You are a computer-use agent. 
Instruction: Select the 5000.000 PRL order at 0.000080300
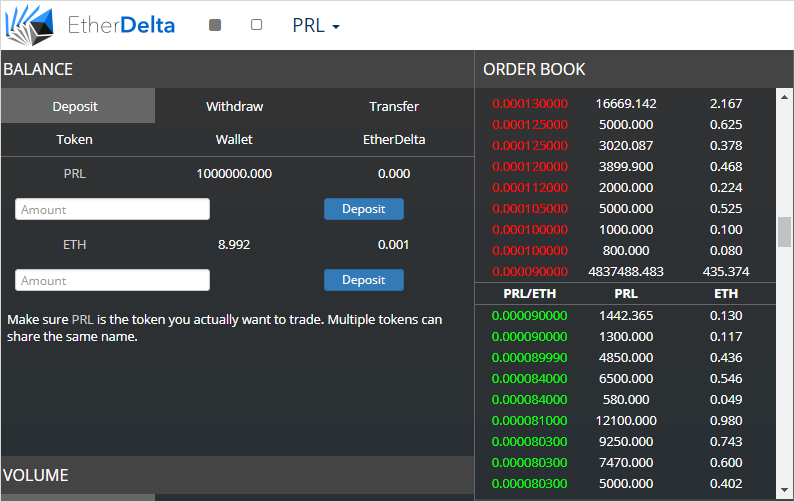(625, 484)
